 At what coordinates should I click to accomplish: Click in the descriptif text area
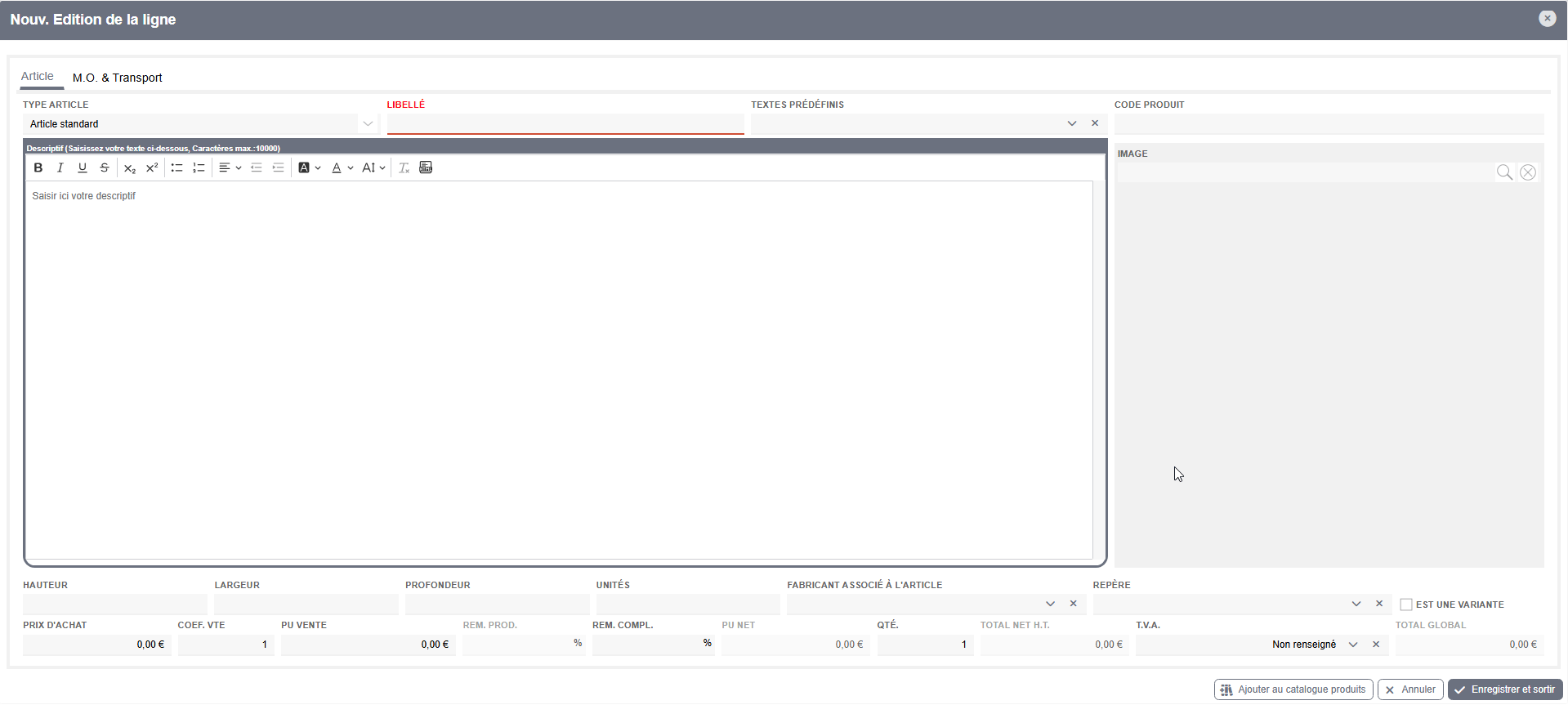coord(559,370)
